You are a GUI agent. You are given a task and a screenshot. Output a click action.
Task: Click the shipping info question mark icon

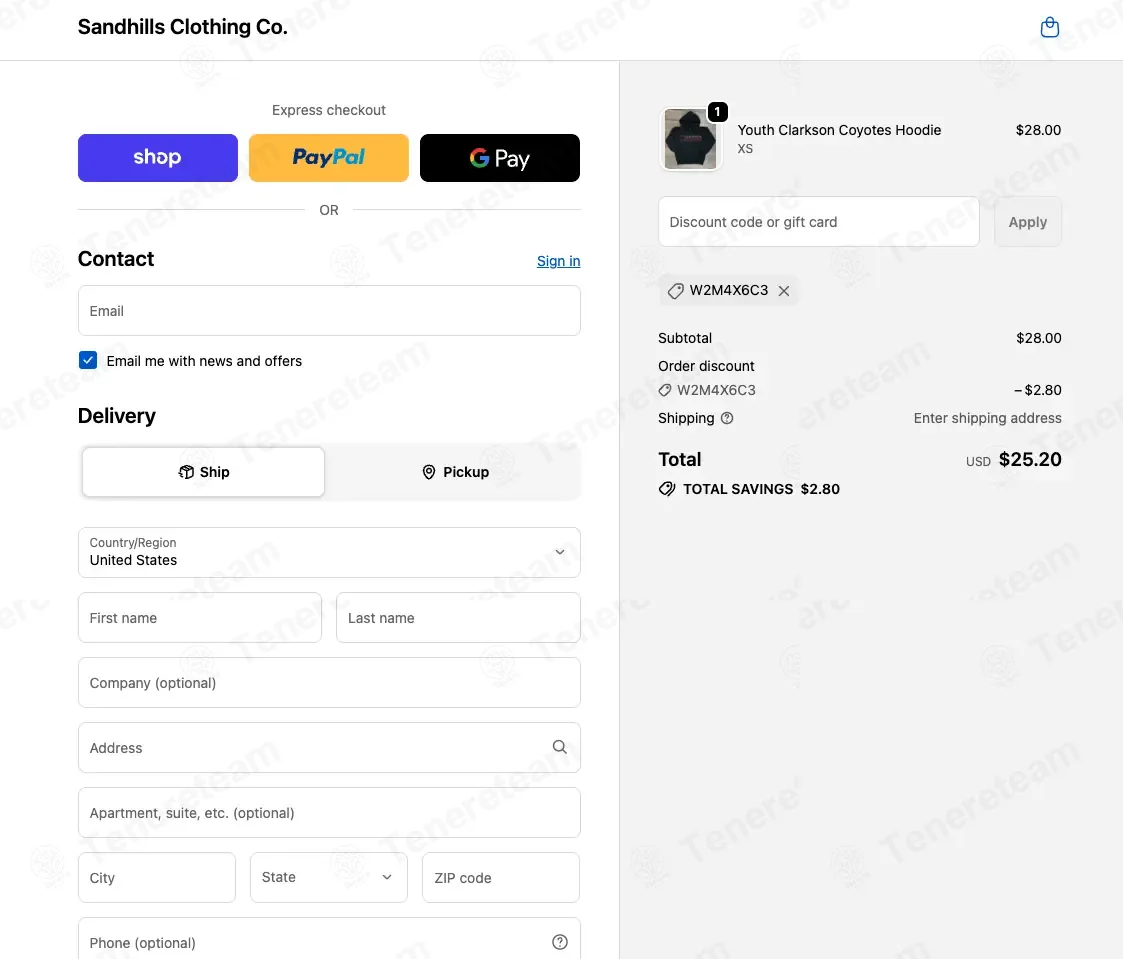[x=726, y=418]
